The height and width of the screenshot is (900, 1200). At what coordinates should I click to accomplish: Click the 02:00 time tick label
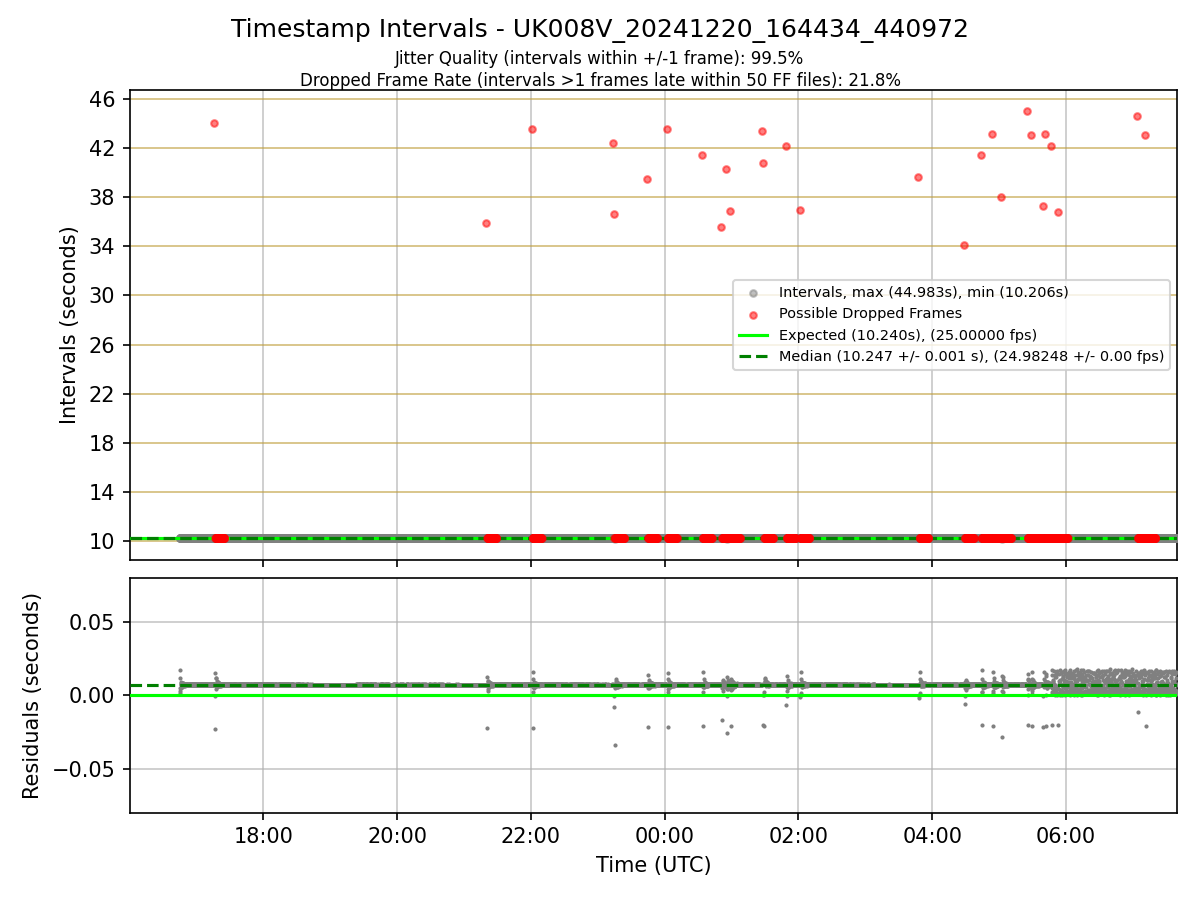point(798,835)
